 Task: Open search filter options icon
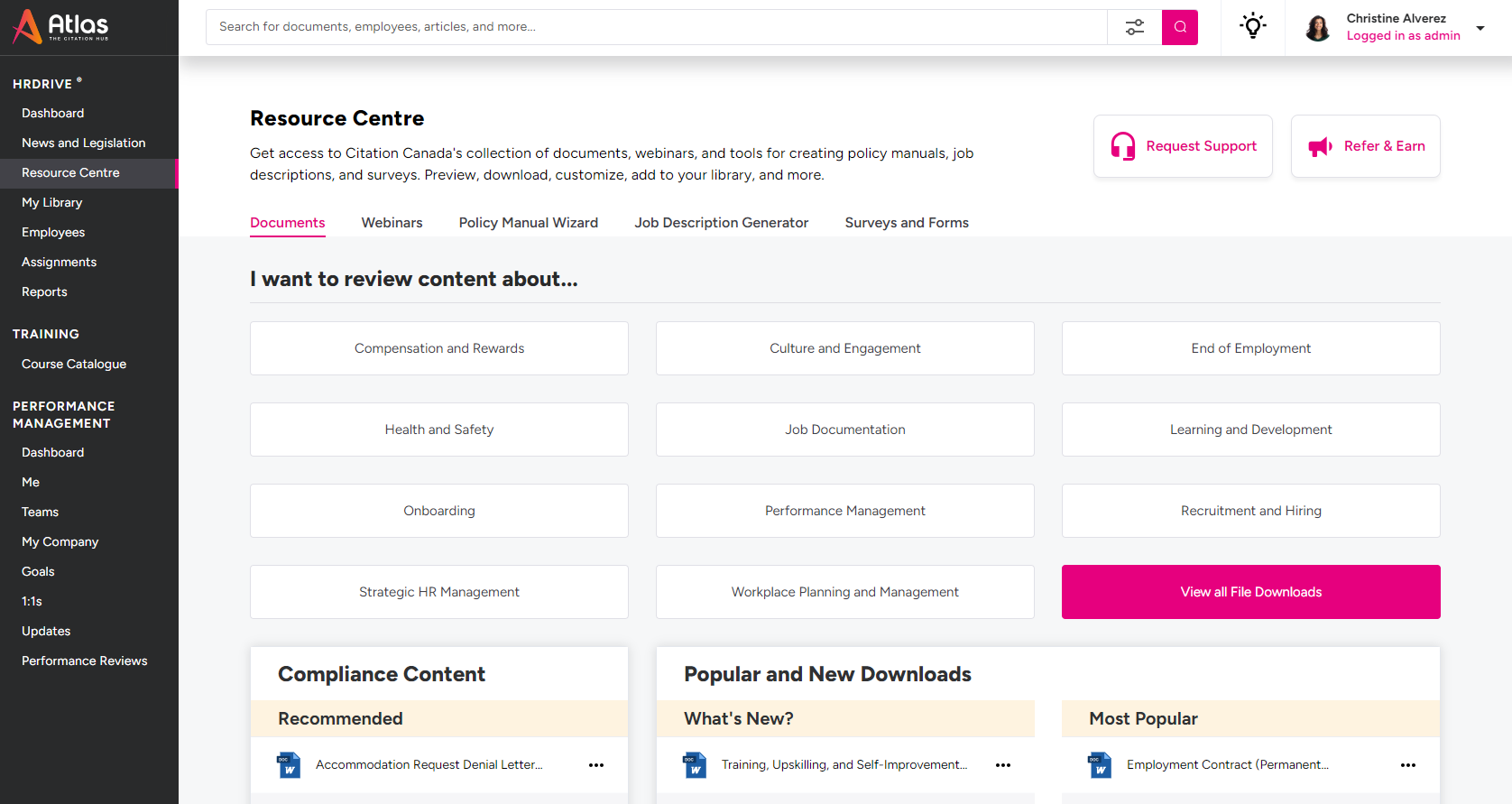(x=1134, y=27)
